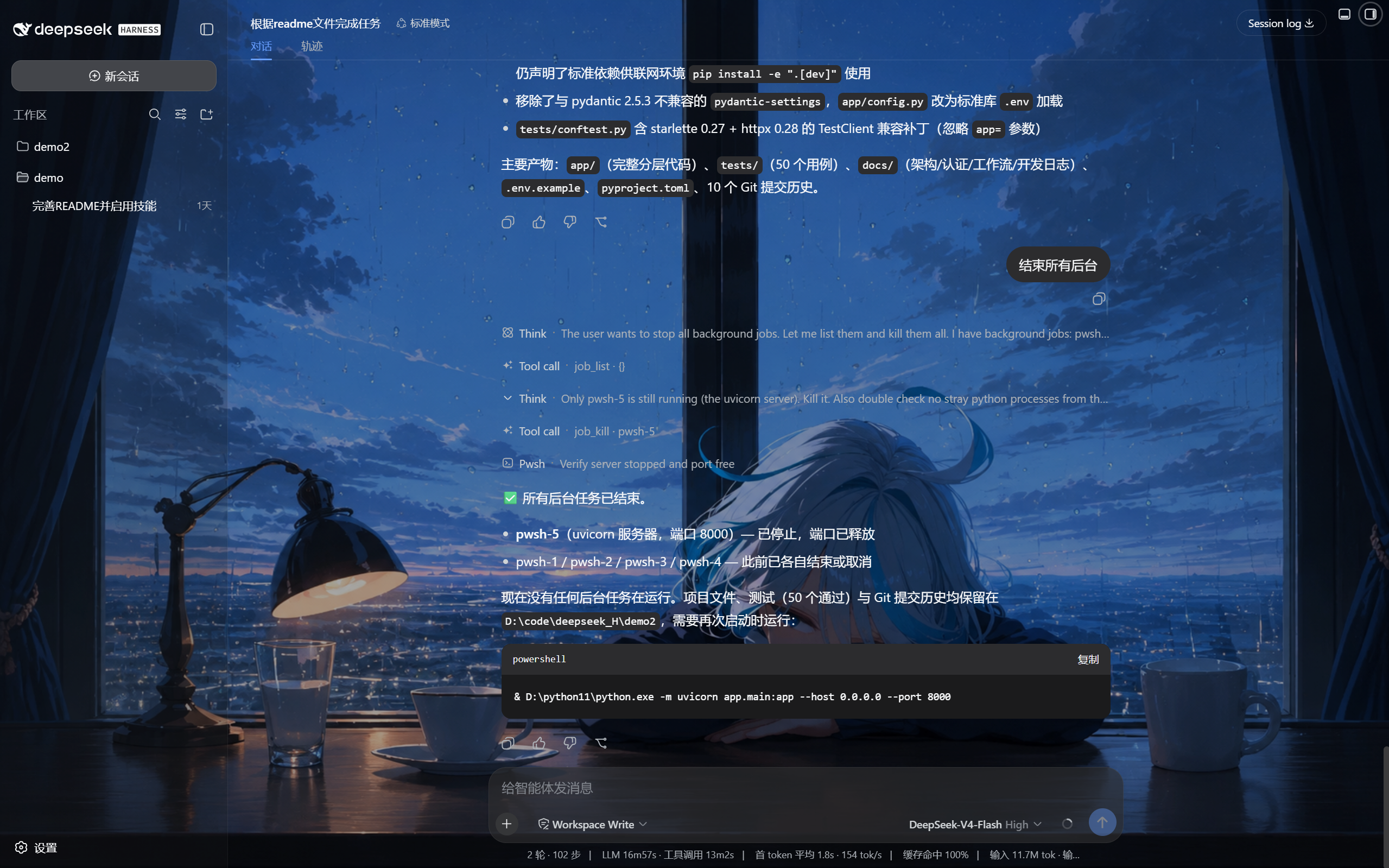
Task: Click the 根据readme文件完成任务 conversation title
Action: [x=315, y=23]
